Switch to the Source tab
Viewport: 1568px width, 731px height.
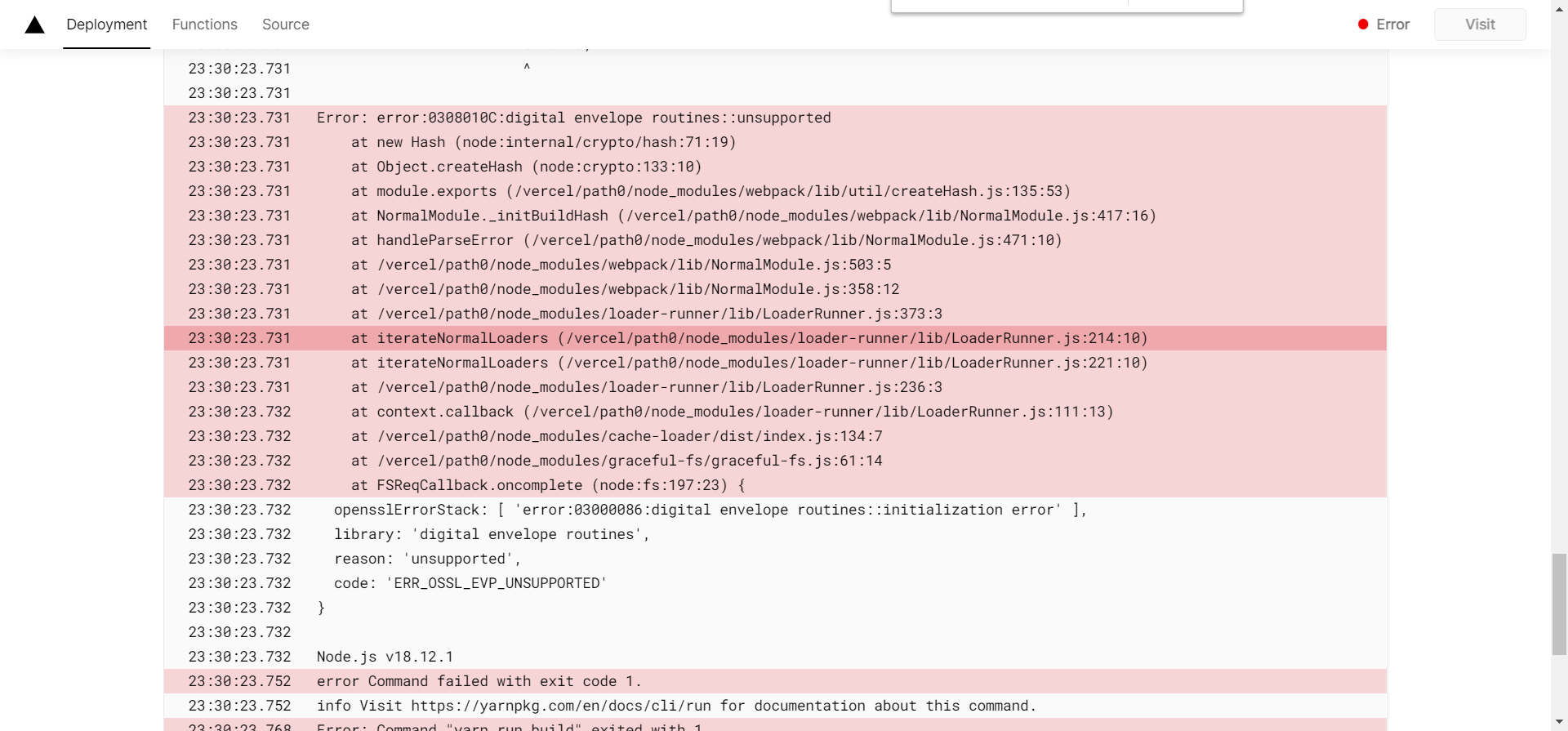(286, 25)
